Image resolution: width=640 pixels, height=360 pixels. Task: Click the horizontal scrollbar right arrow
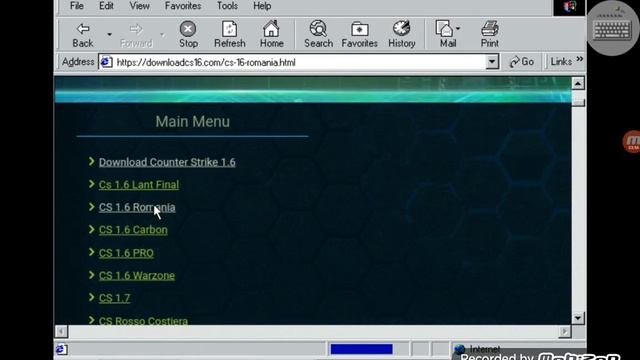[x=564, y=331]
